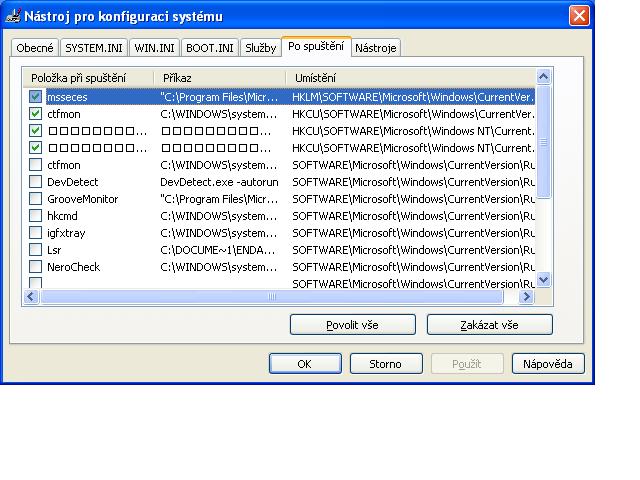The height and width of the screenshot is (480, 640).
Task: Click the Zakázat vše button
Action: (x=489, y=325)
